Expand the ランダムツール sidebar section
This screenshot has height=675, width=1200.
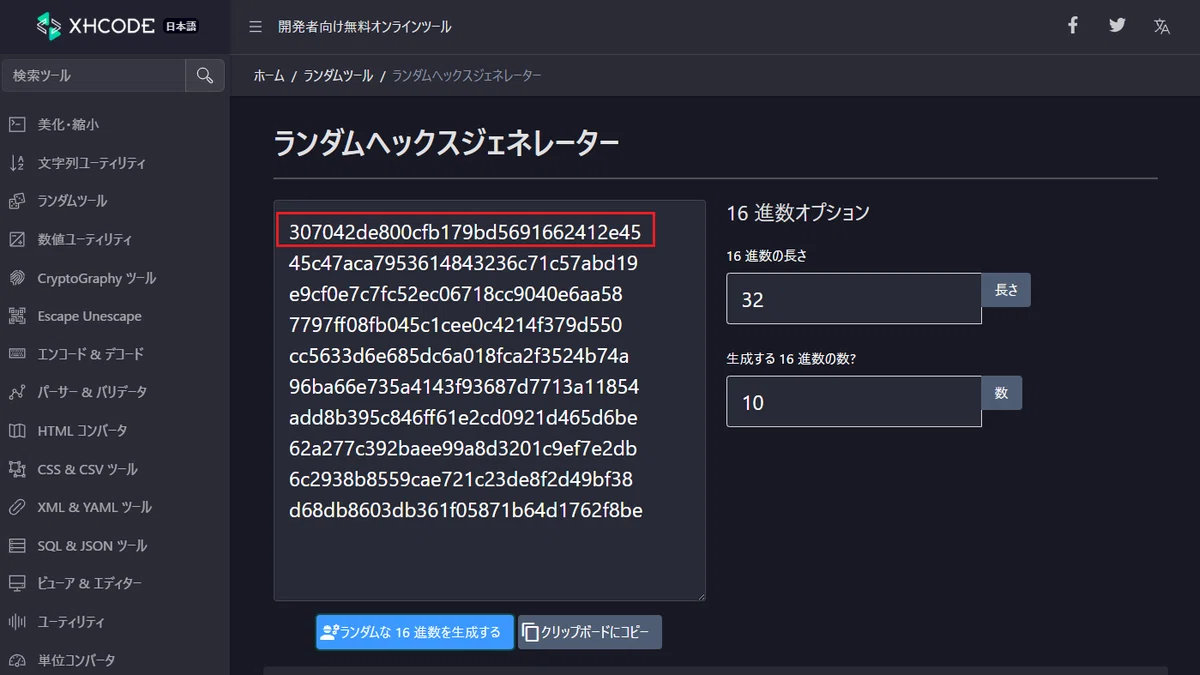[x=58, y=201]
